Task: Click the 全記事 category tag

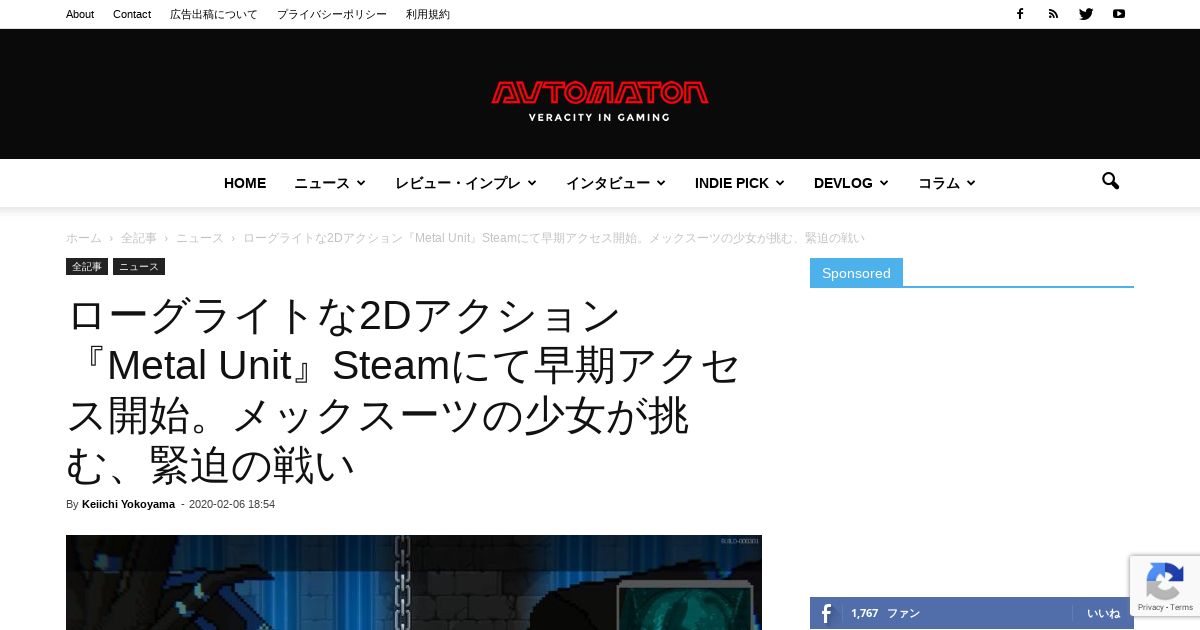Action: (x=87, y=267)
